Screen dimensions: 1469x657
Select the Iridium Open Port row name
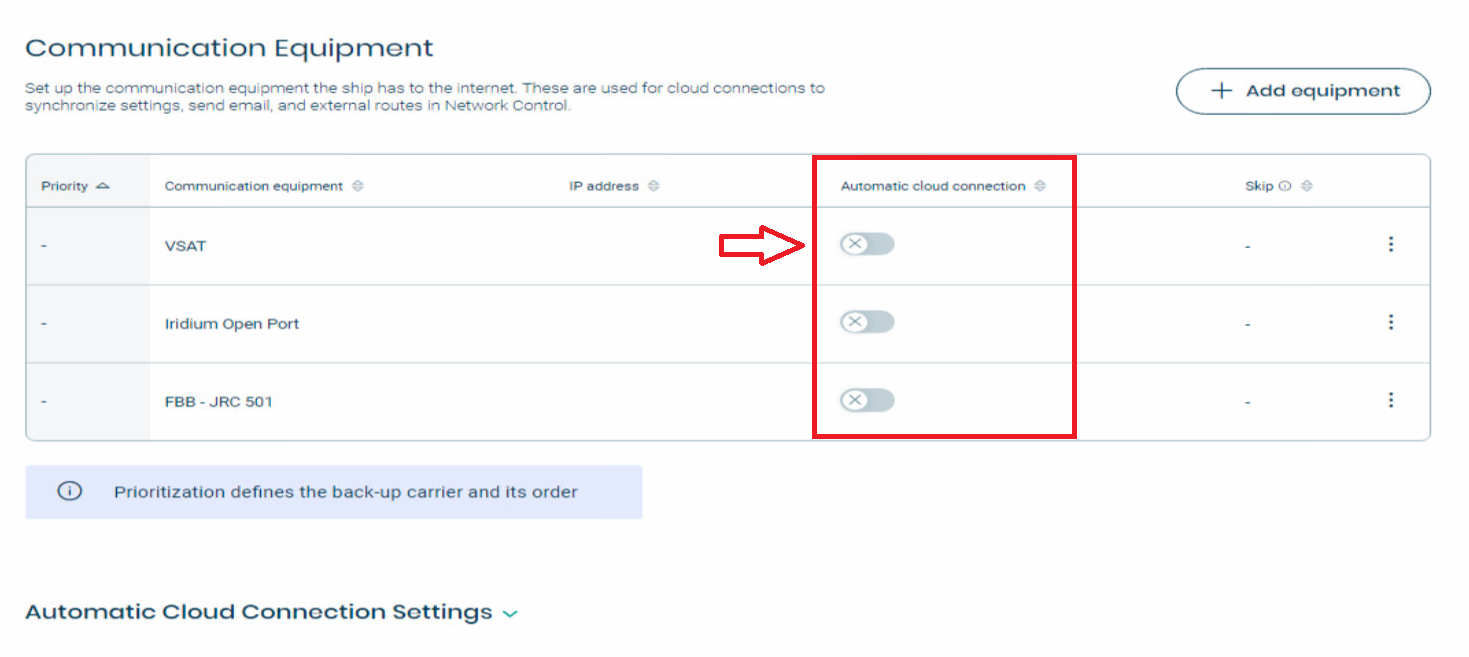pyautogui.click(x=232, y=324)
